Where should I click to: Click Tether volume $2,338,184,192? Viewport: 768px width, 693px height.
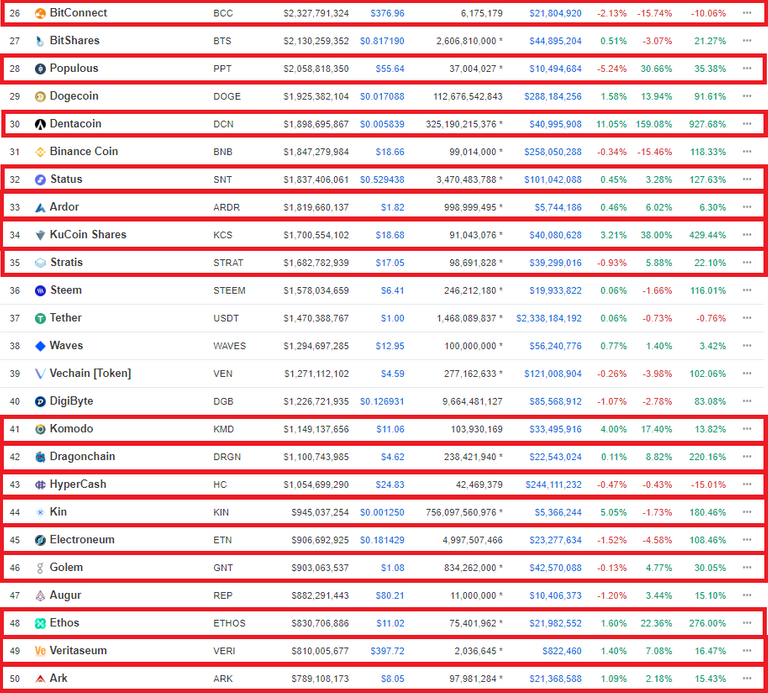[549, 318]
